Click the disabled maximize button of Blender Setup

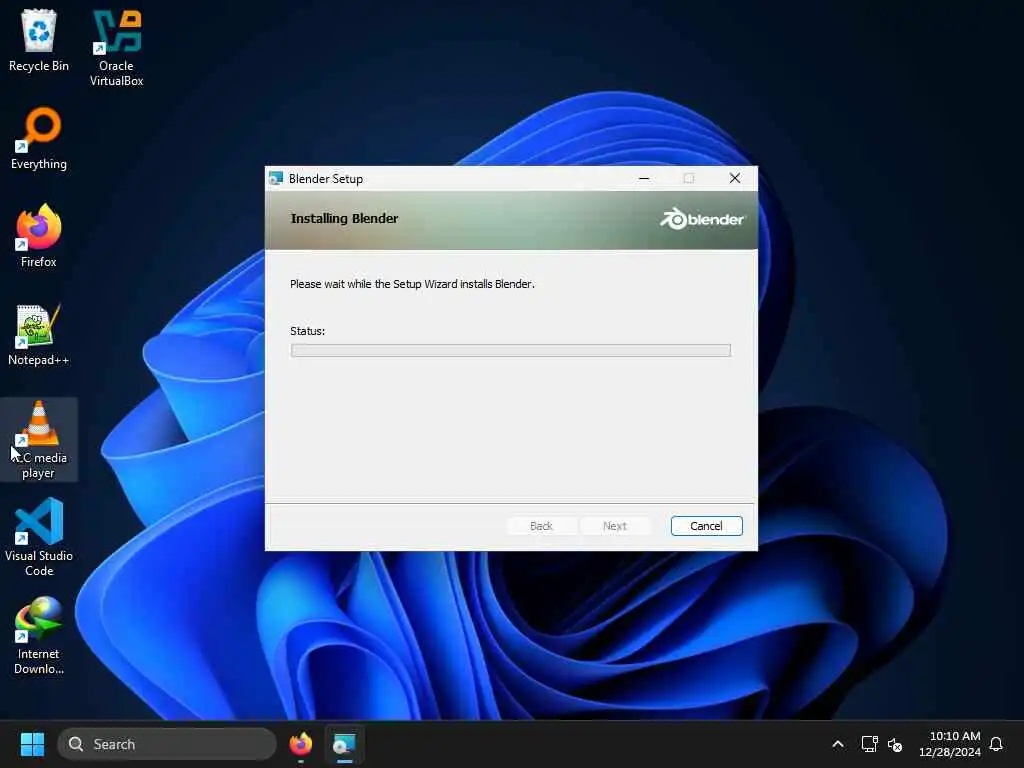(689, 178)
